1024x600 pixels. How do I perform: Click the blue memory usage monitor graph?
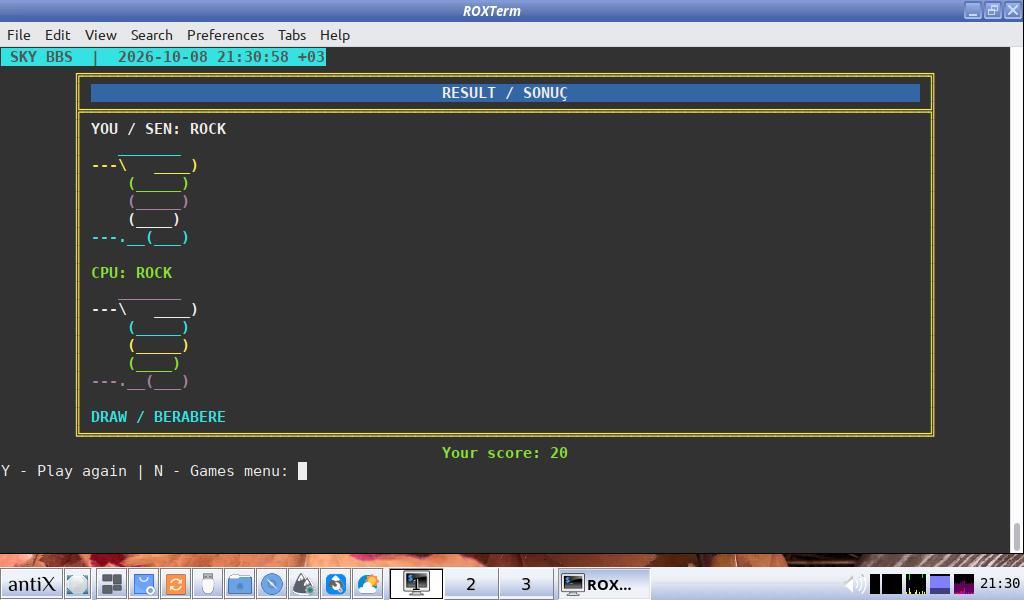click(940, 584)
